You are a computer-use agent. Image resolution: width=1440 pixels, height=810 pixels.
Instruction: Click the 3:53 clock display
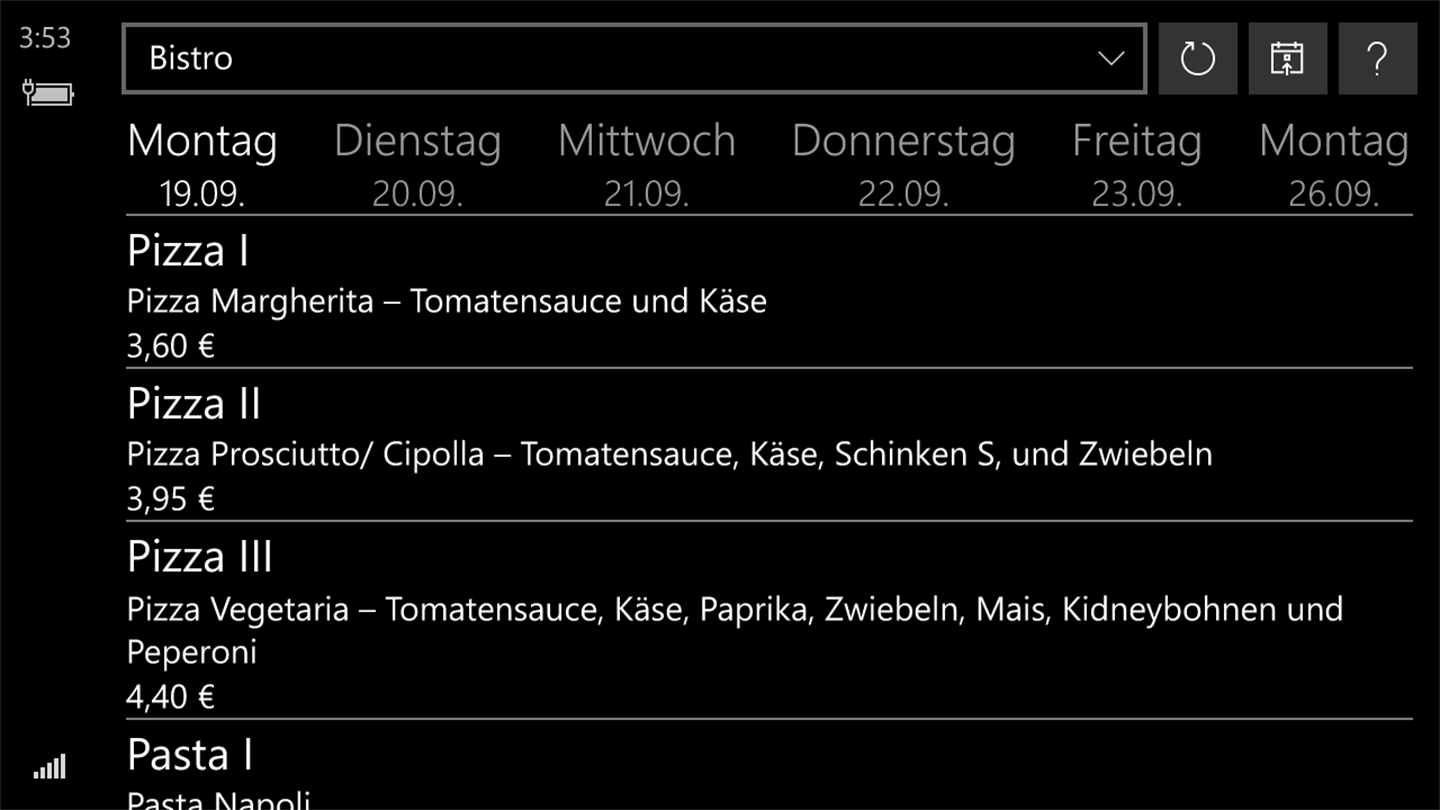(x=45, y=39)
